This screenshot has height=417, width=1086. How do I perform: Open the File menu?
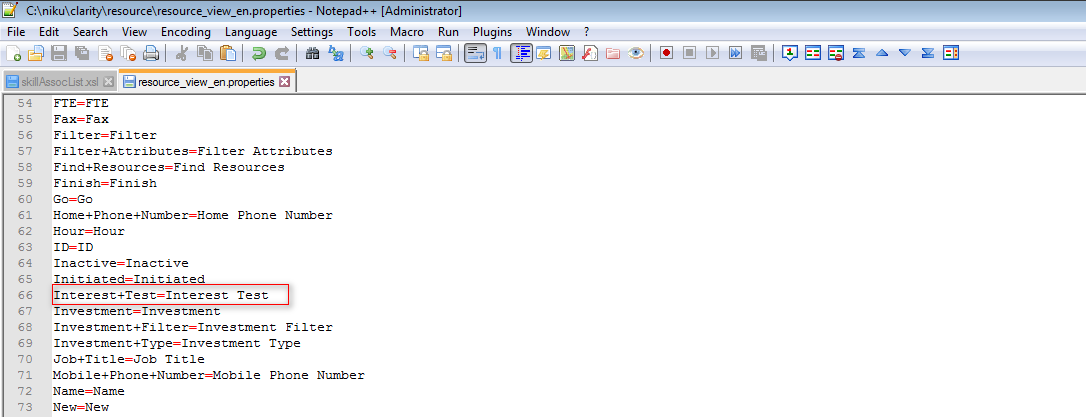16,32
